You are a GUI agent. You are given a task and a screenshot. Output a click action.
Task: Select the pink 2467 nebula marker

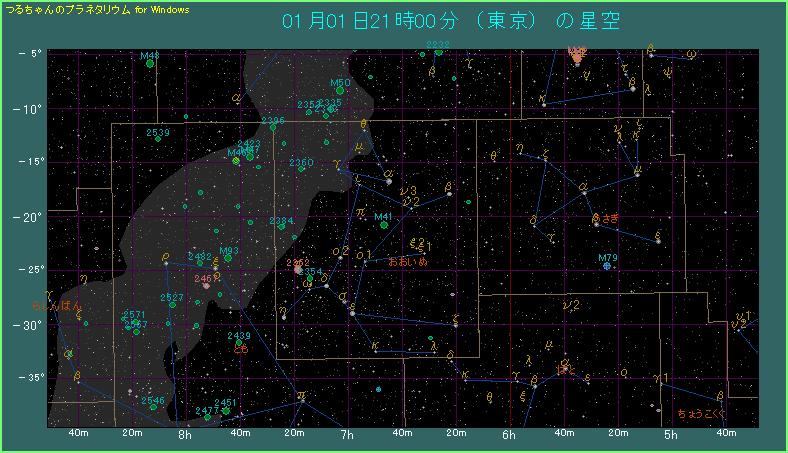click(207, 285)
